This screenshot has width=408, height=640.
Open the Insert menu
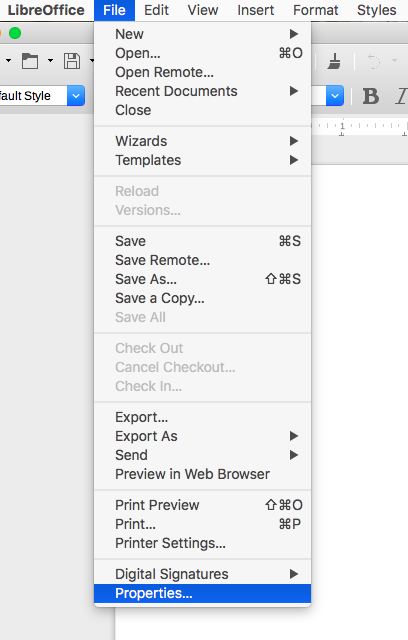coord(255,10)
